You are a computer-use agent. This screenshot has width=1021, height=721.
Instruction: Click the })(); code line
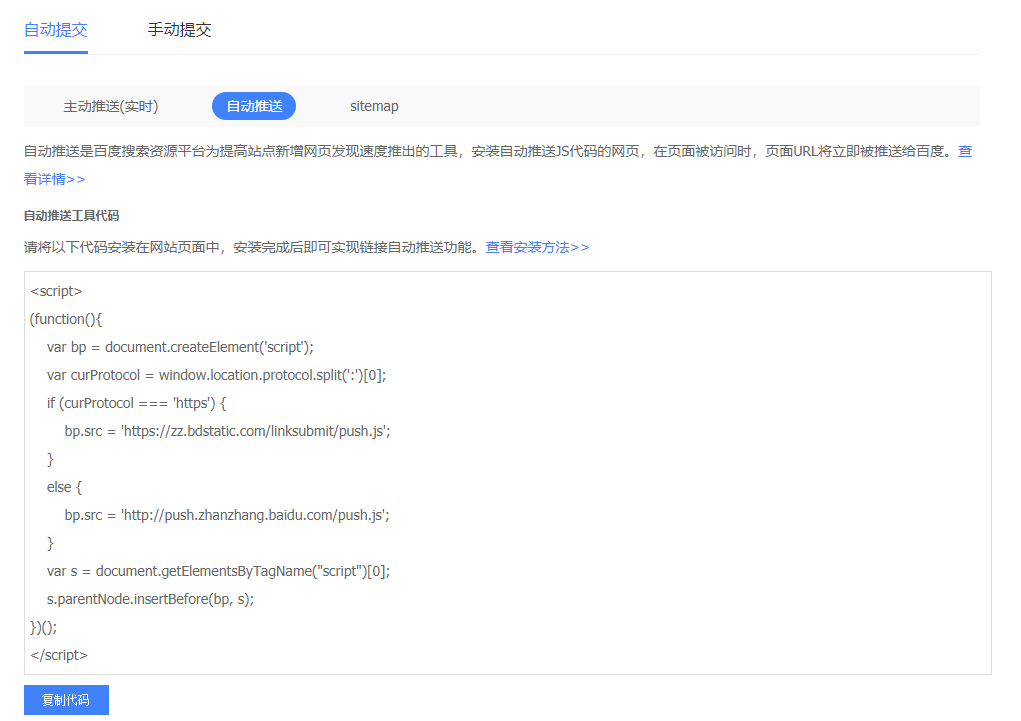coord(44,627)
